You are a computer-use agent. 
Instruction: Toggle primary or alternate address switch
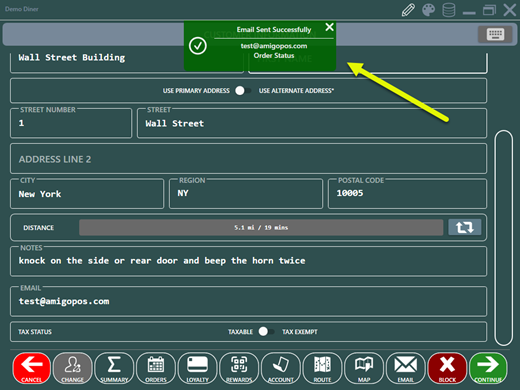(243, 91)
